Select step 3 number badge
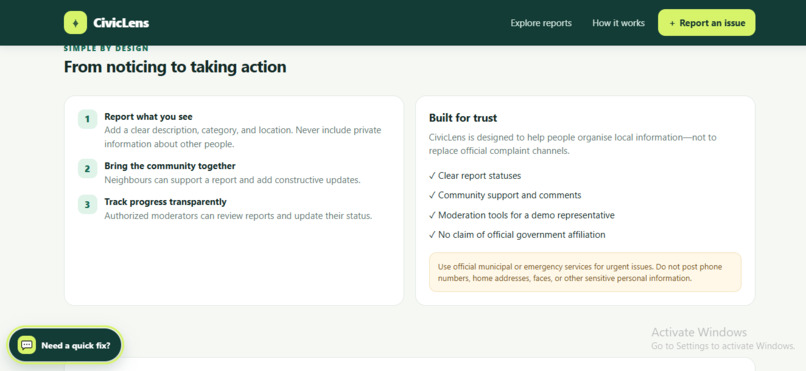Image resolution: width=806 pixels, height=371 pixels. (x=87, y=205)
